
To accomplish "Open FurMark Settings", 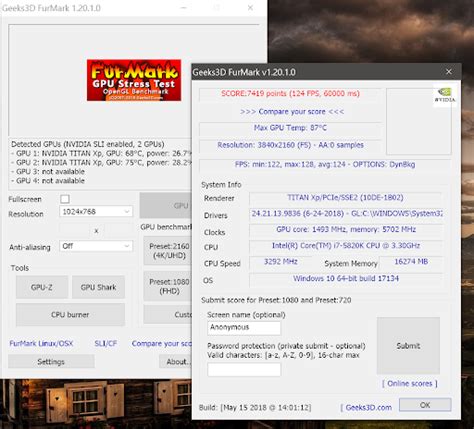I will [x=51, y=362].
